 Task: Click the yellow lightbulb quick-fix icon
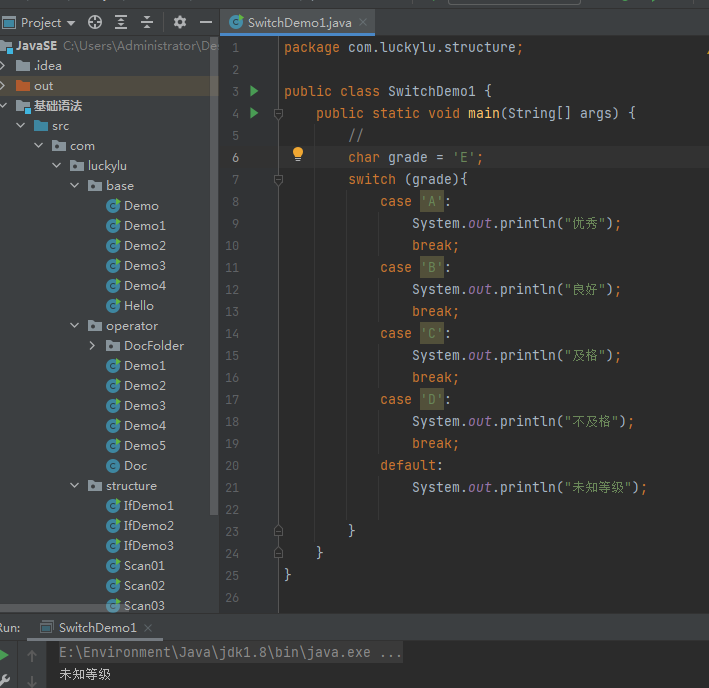click(x=297, y=154)
